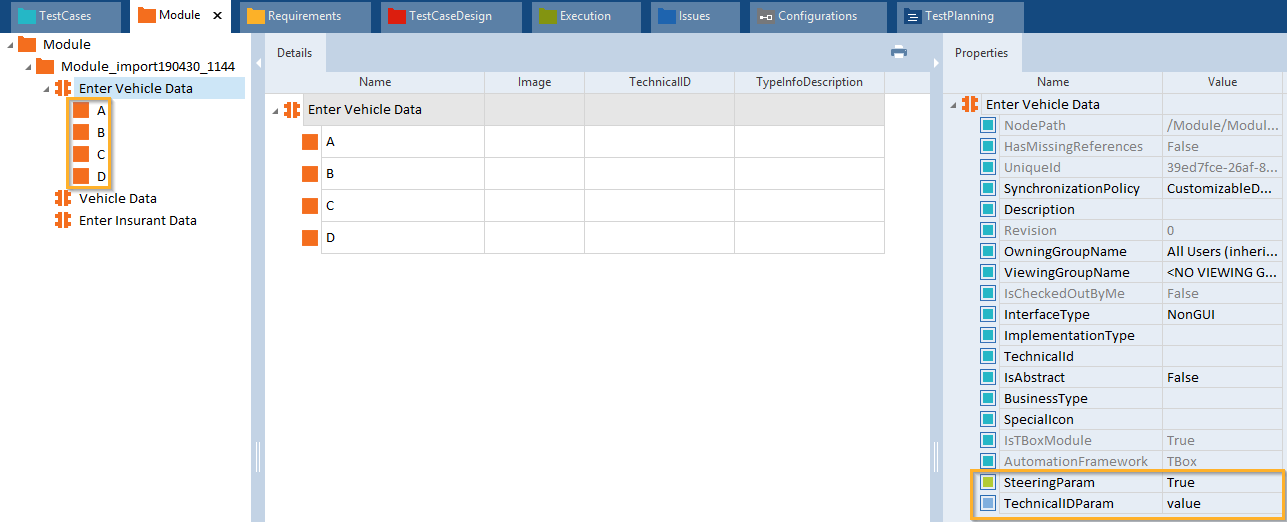
Task: Click the printer icon in Details panel
Action: [898, 53]
